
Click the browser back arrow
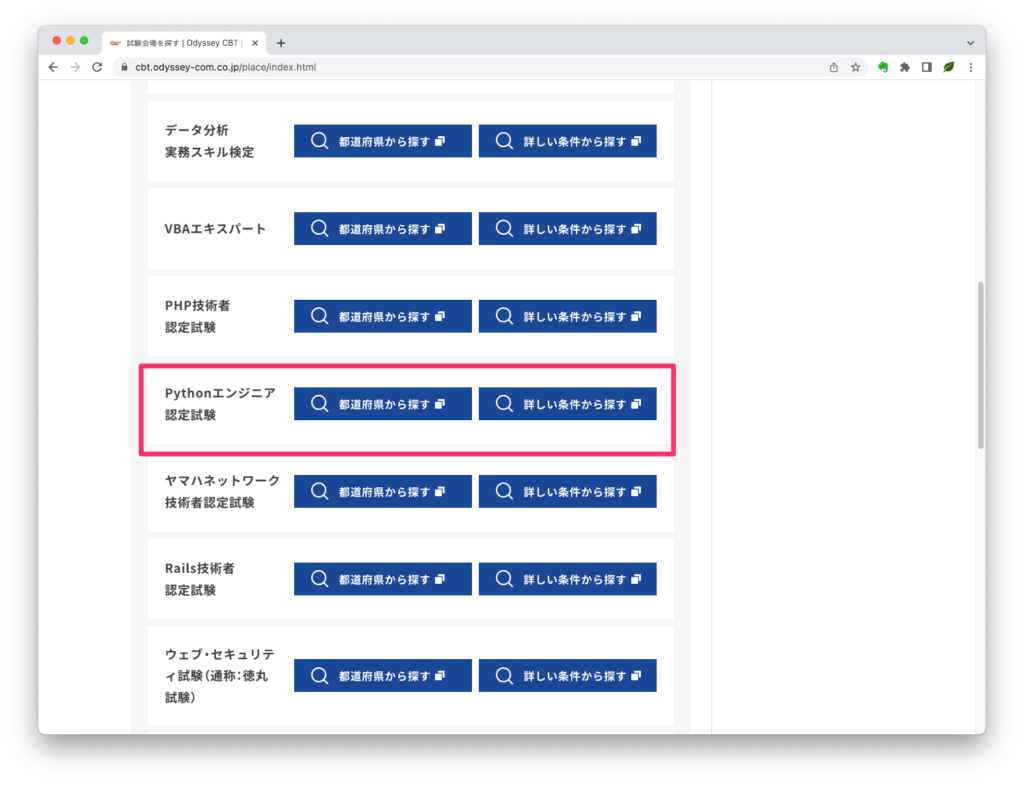[53, 67]
